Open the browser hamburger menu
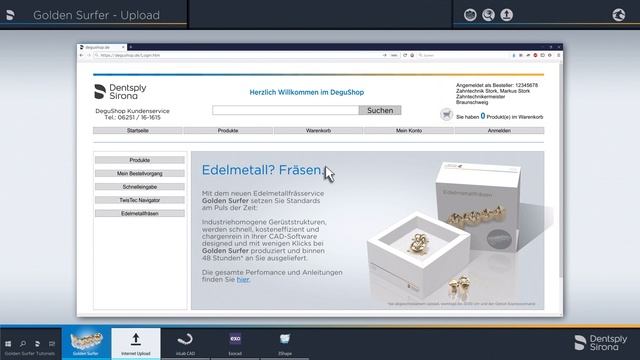 559,55
